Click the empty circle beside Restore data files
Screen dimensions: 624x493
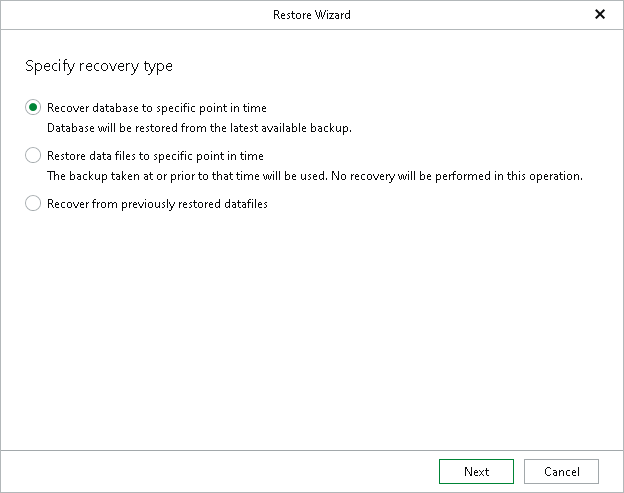pos(33,155)
